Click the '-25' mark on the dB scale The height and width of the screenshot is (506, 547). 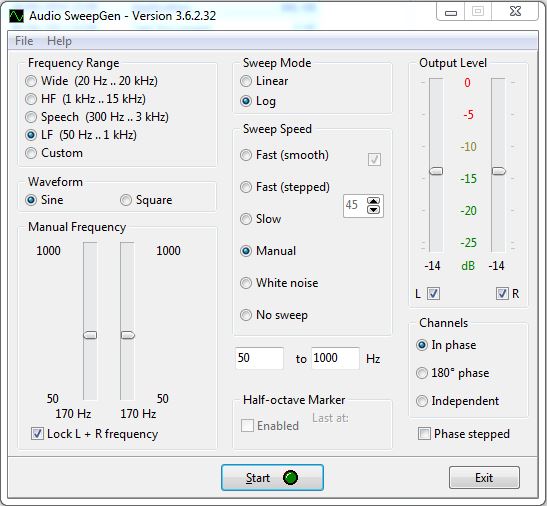[468, 243]
